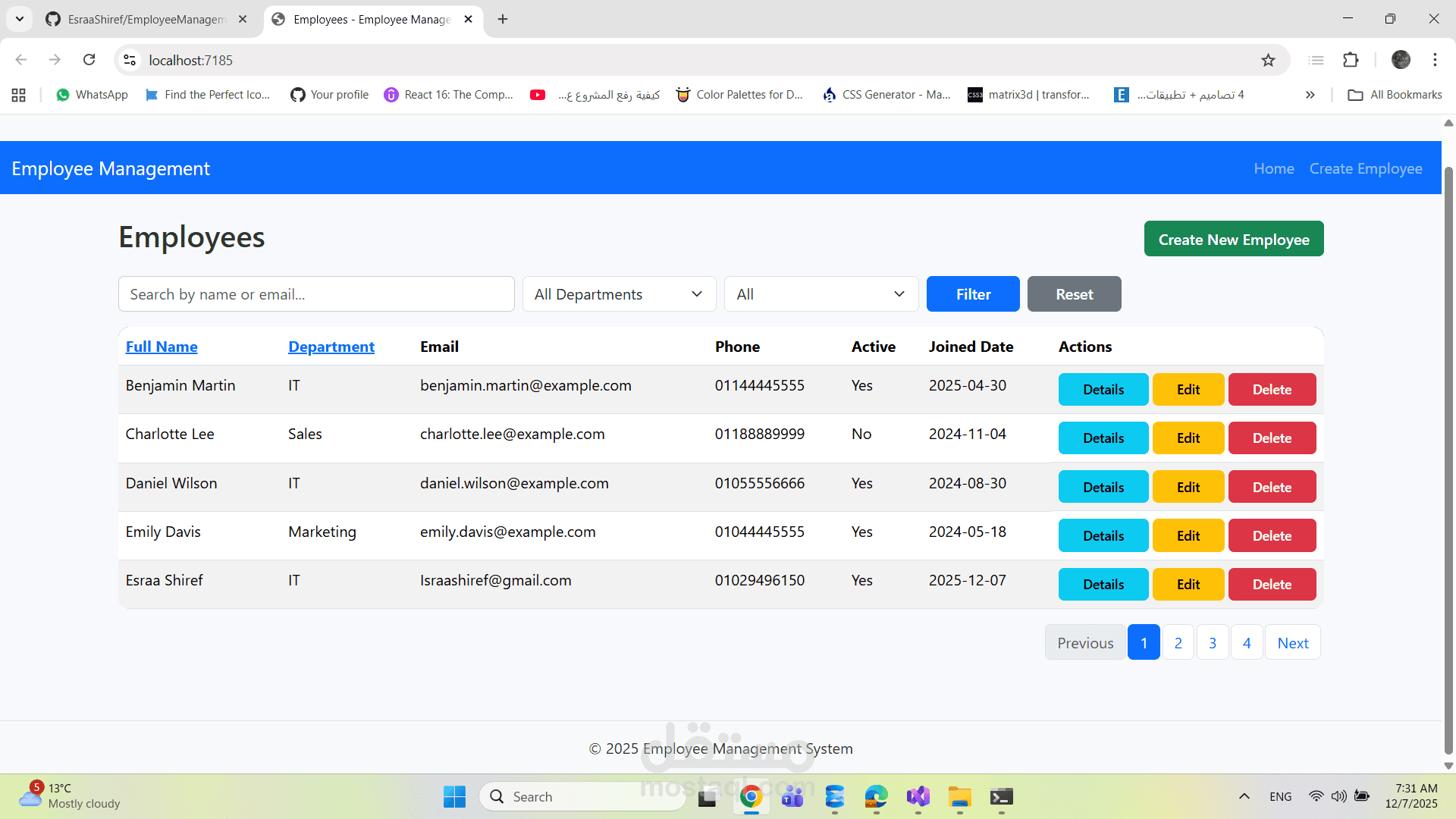The height and width of the screenshot is (819, 1456).
Task: Reload the Employees page
Action: [89, 59]
